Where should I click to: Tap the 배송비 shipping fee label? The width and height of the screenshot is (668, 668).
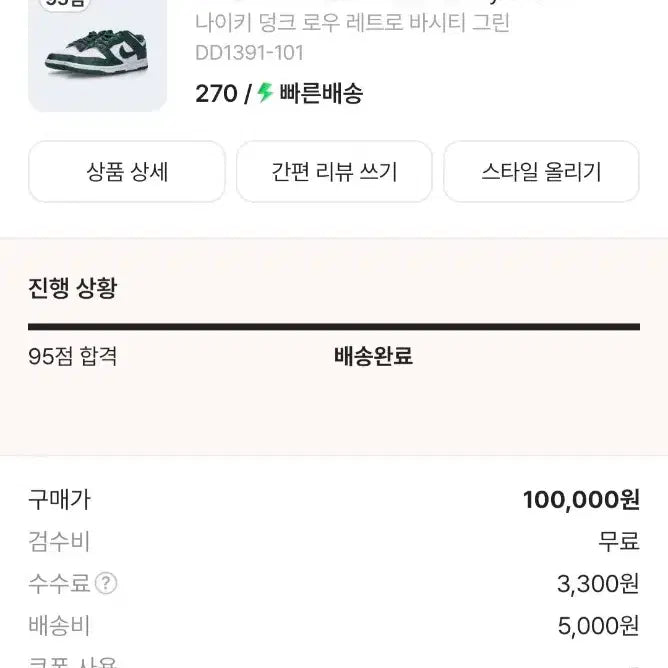[59, 626]
